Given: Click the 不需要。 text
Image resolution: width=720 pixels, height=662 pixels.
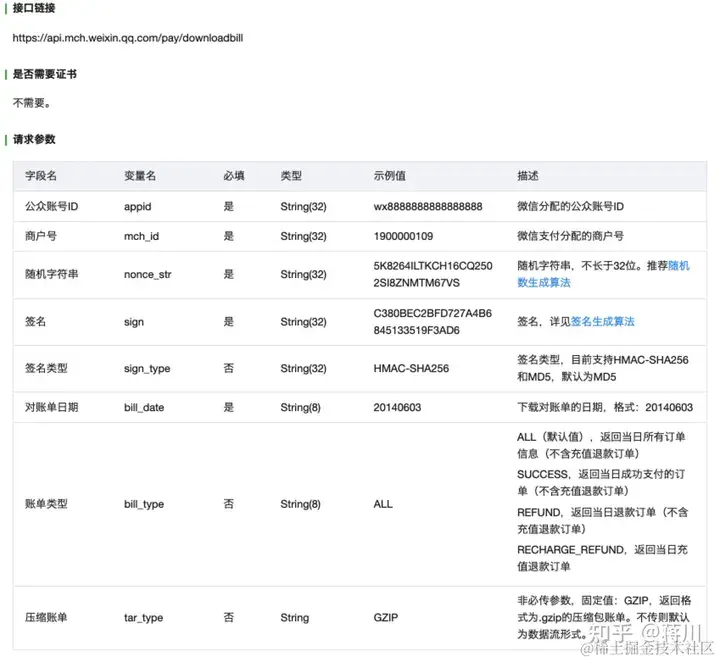Looking at the screenshot, I should tap(31, 103).
